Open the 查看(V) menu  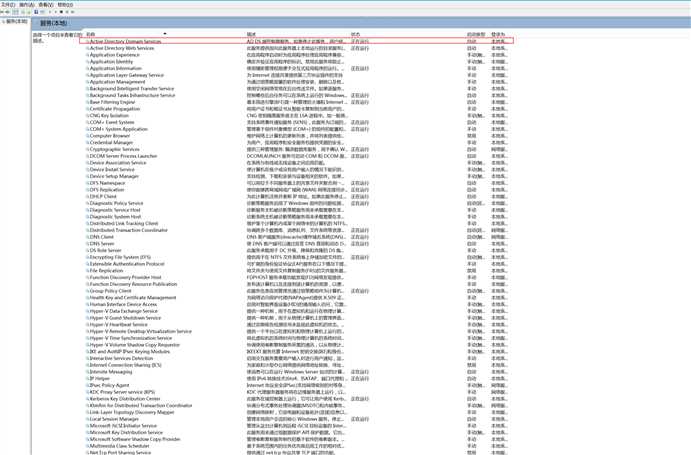coord(46,5)
